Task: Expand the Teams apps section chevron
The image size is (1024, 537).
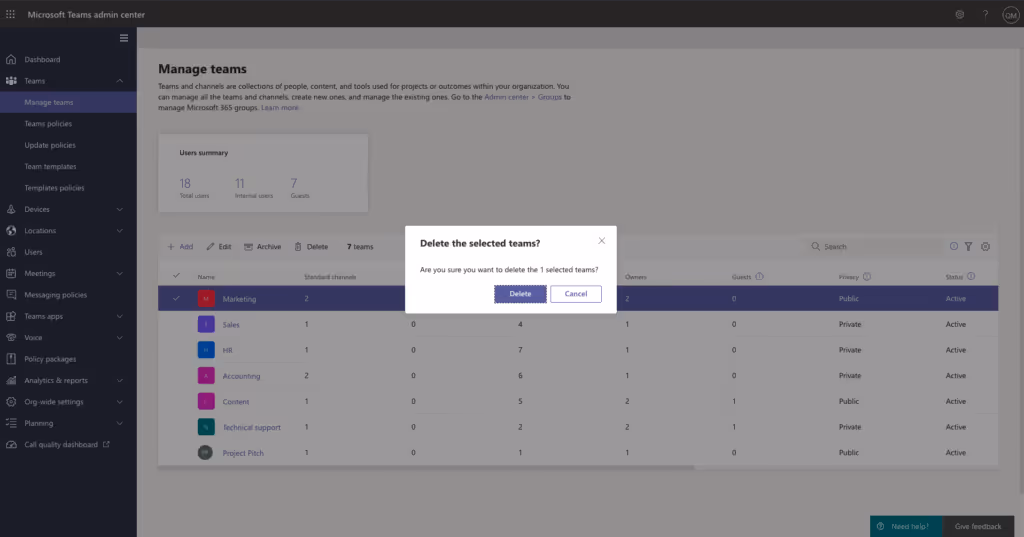Action: click(x=120, y=316)
